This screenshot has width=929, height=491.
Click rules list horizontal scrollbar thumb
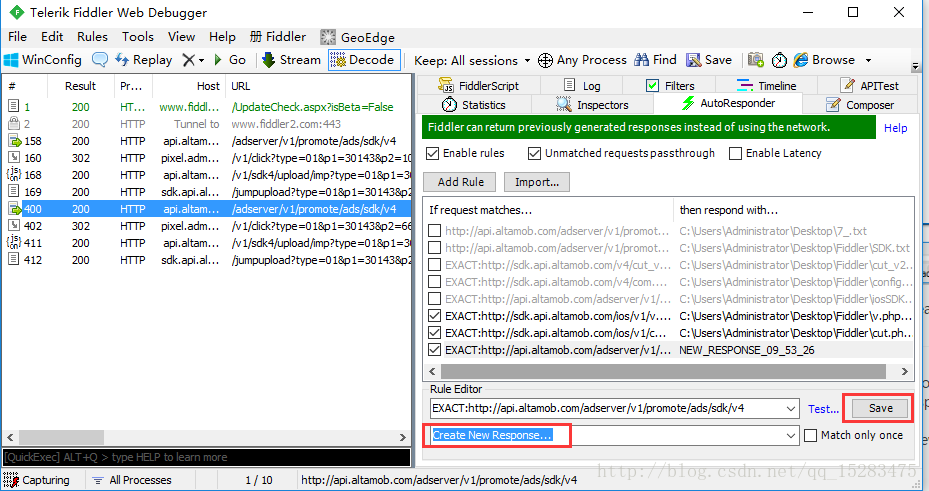(663, 371)
